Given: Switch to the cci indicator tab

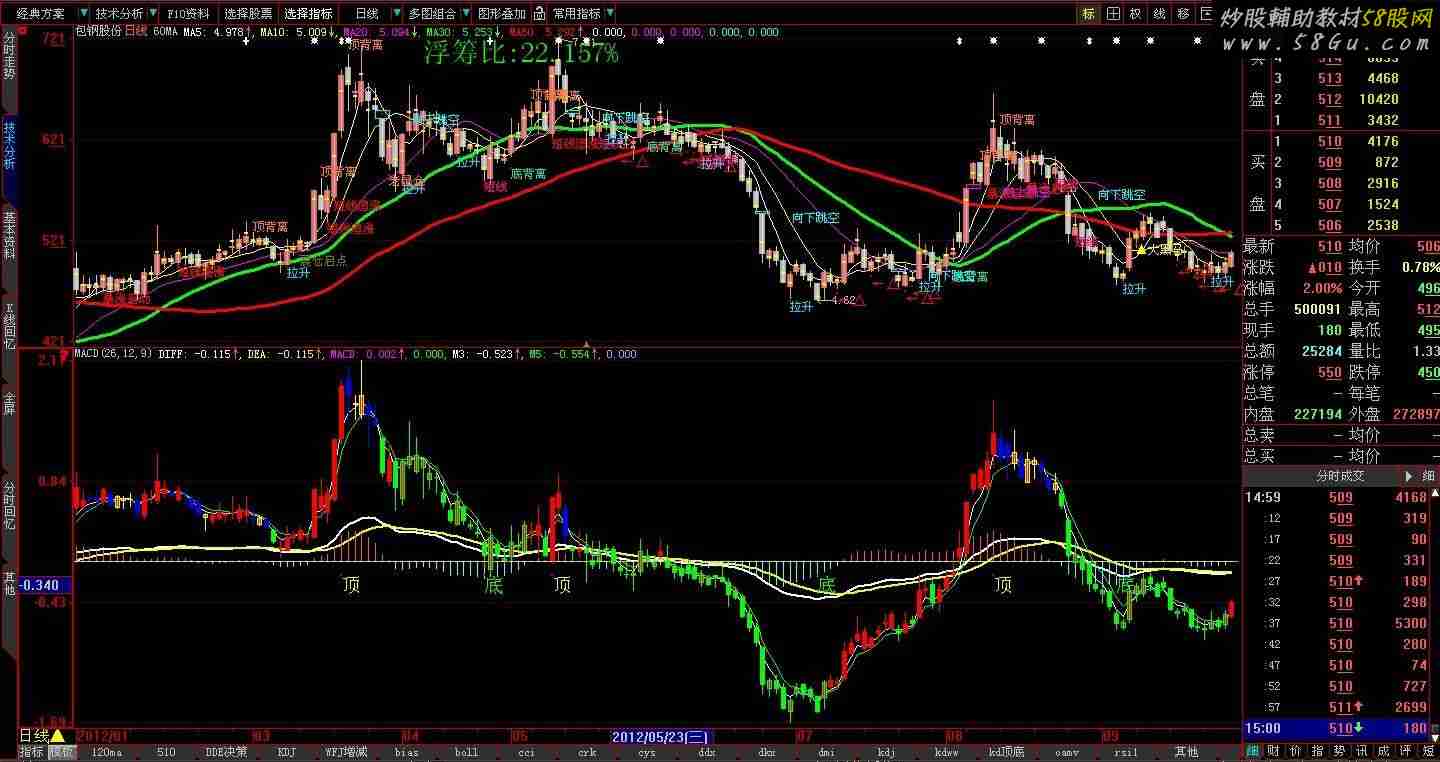Looking at the screenshot, I should pos(526,752).
